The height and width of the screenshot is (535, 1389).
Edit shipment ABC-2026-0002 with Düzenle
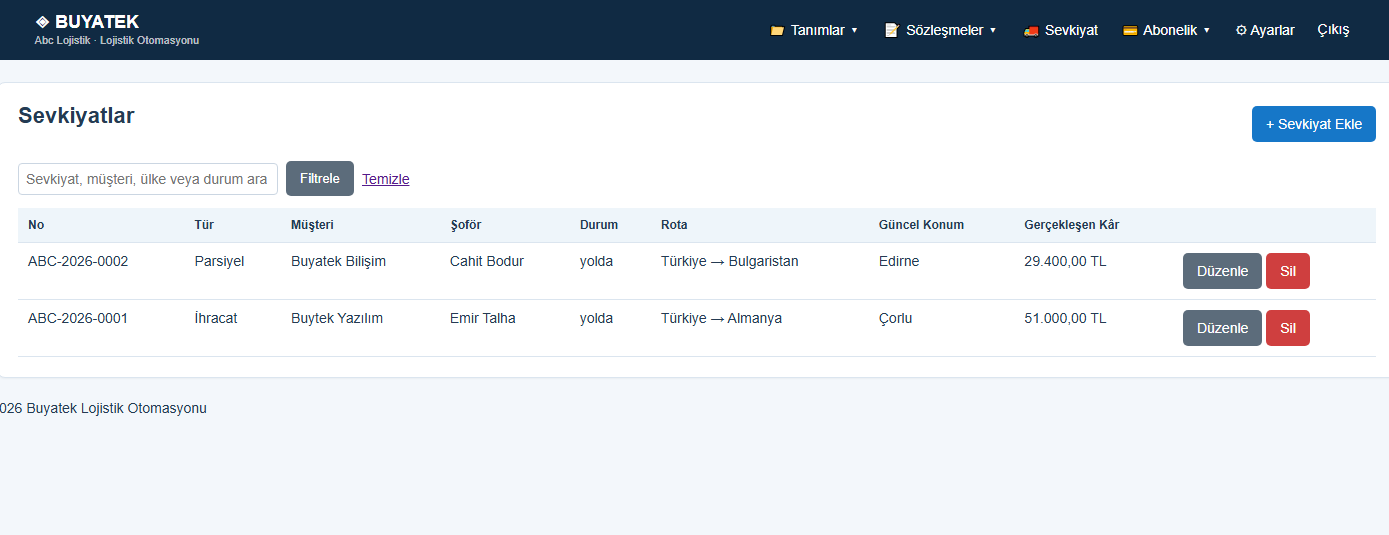click(1222, 271)
